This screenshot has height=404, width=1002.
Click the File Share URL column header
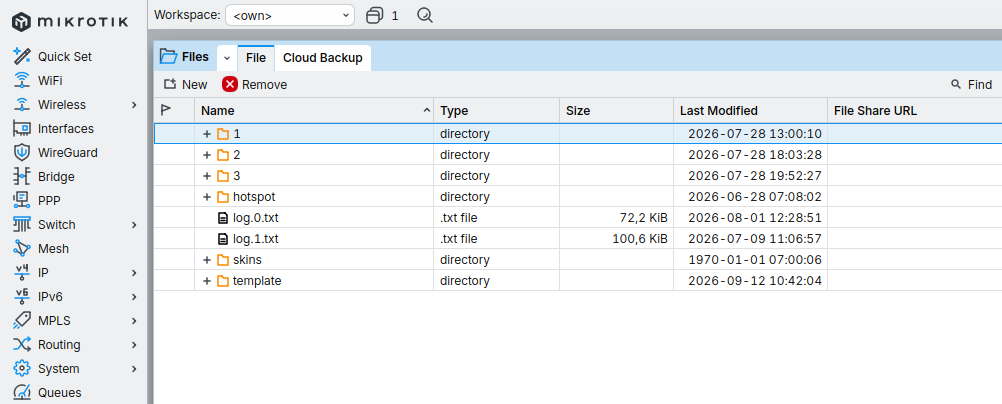[x=914, y=111]
